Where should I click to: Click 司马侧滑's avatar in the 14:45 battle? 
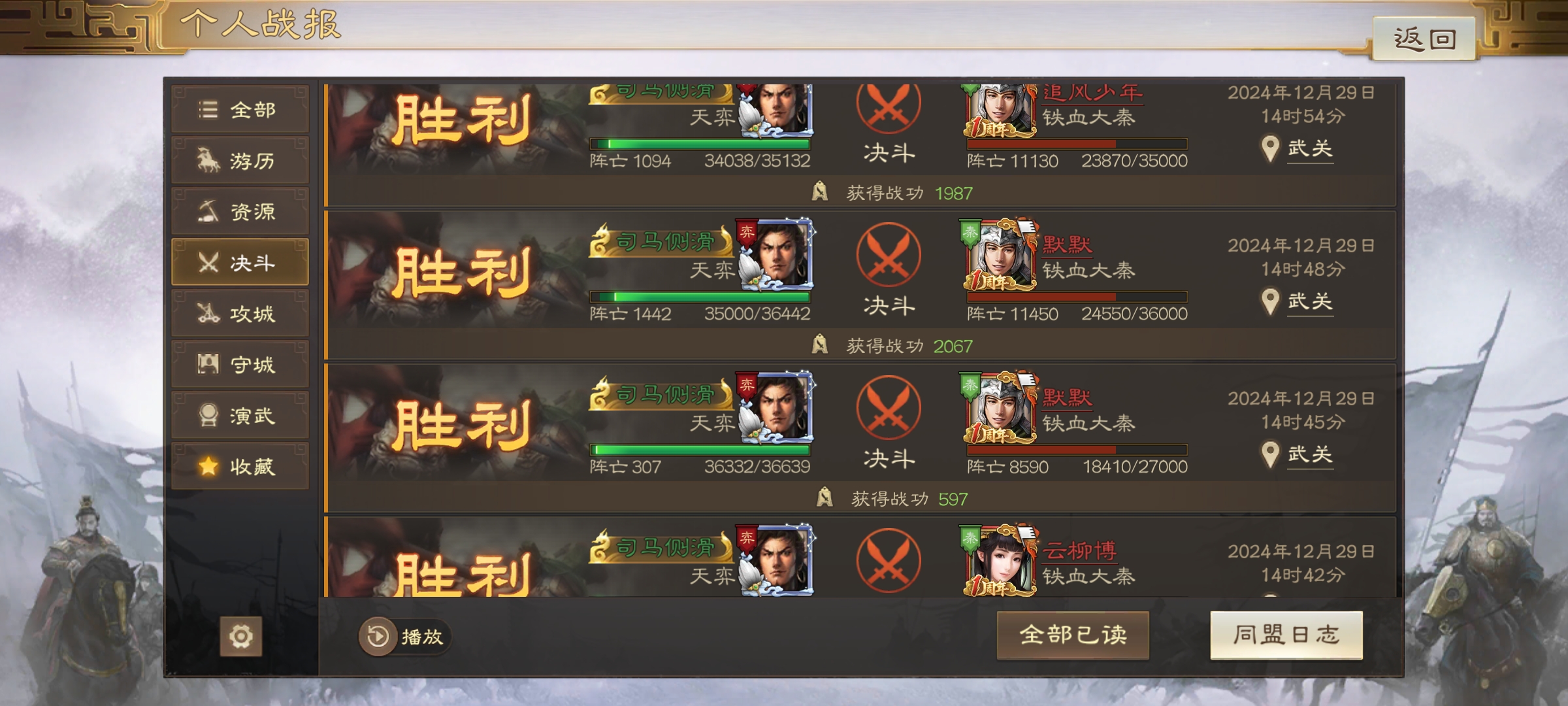tap(777, 409)
